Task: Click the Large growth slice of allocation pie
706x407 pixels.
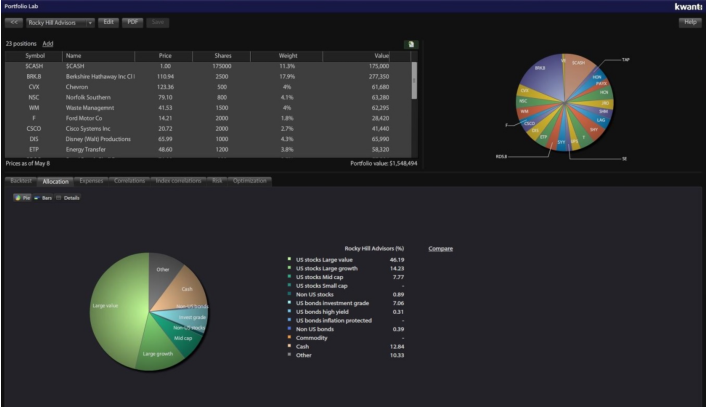Action: (x=160, y=344)
